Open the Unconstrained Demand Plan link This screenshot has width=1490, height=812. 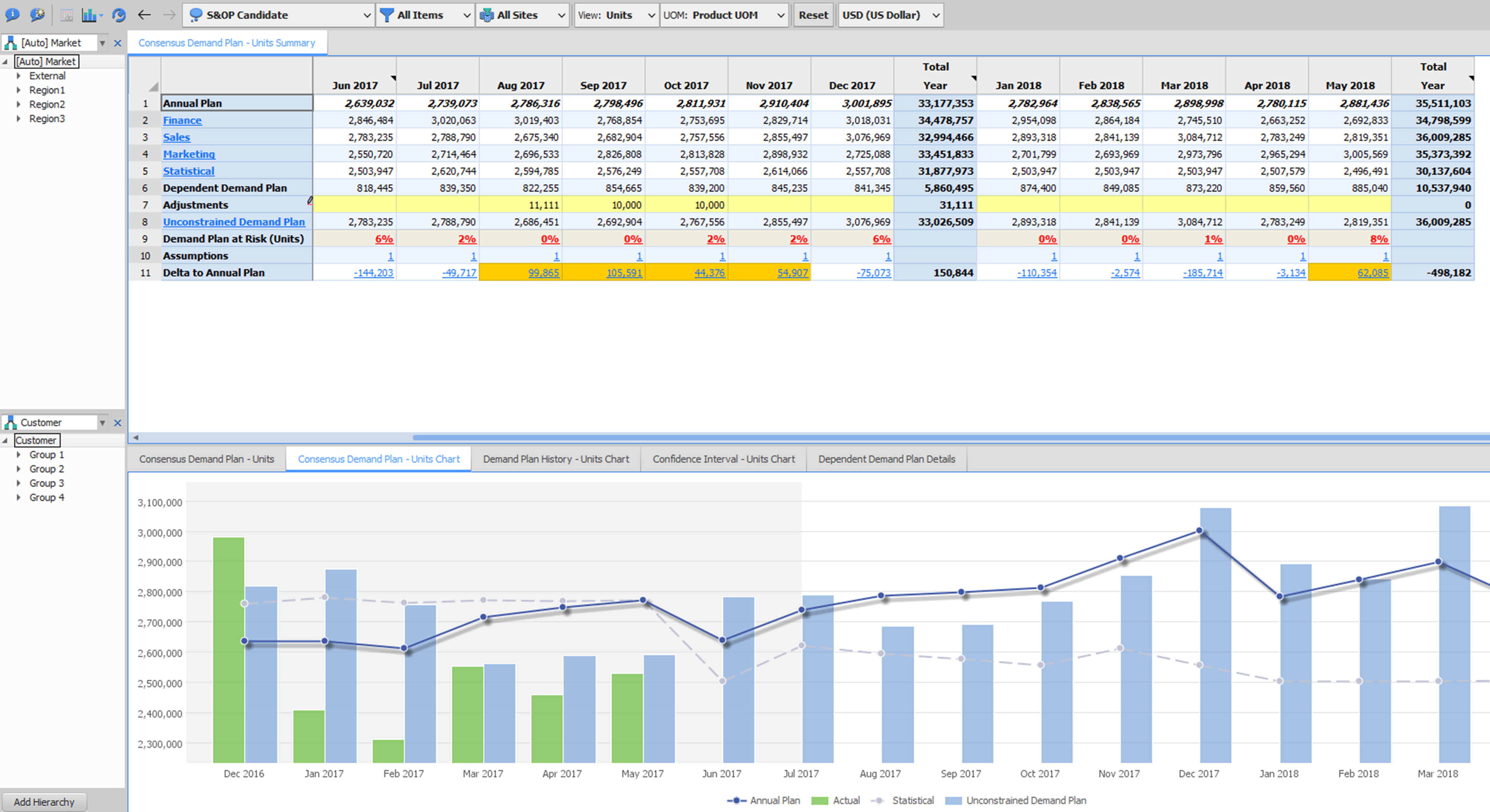234,222
